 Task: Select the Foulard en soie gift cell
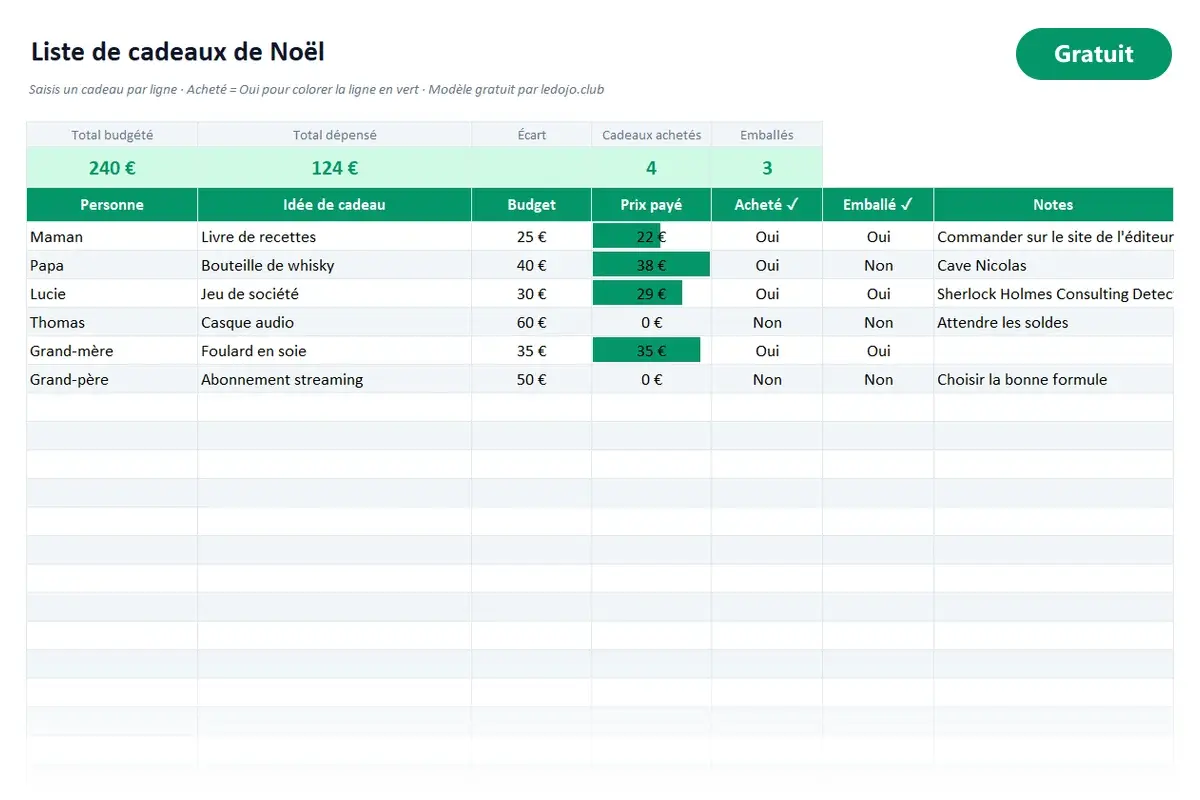tap(334, 351)
